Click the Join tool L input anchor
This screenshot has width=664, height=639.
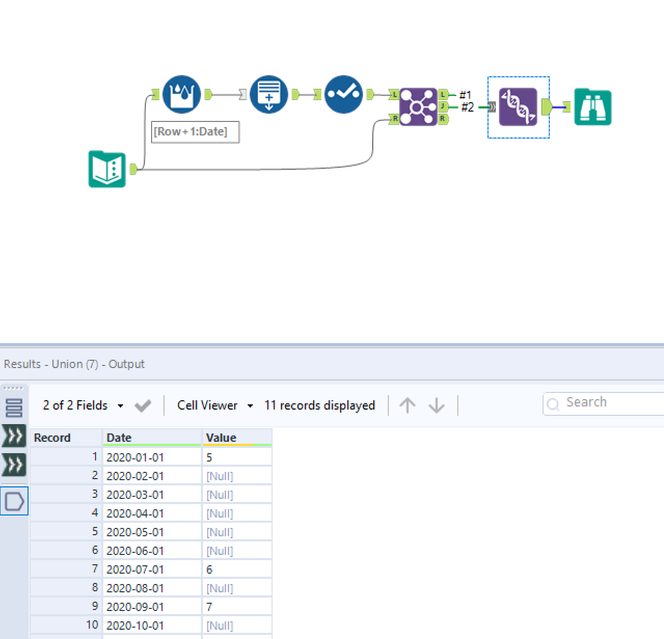(x=394, y=94)
